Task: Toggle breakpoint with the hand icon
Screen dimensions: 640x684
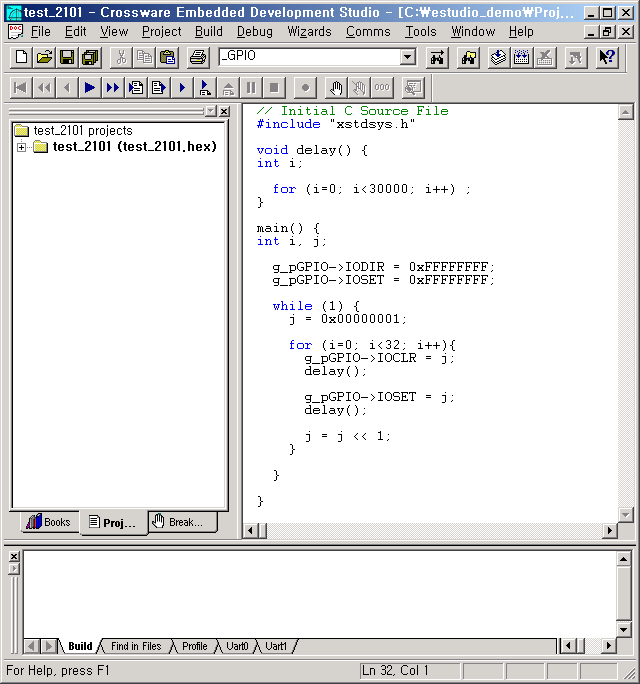Action: [x=336, y=88]
